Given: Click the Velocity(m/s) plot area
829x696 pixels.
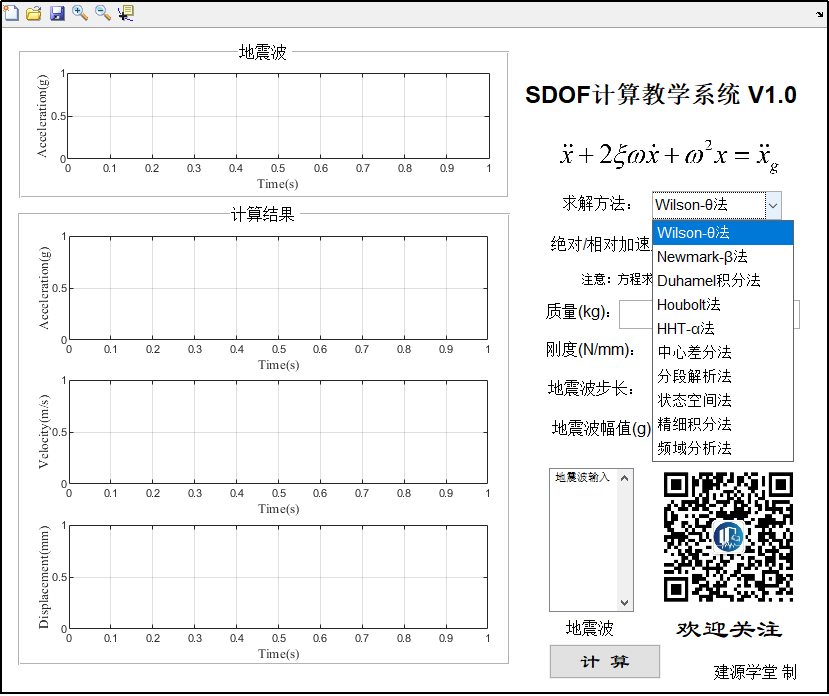Looking at the screenshot, I should click(x=278, y=432).
